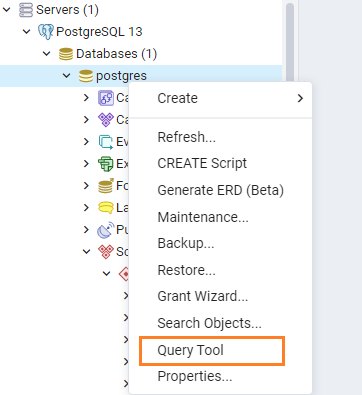Expand the Catalogs tree node
Screen dimensions: 362x395
(86, 119)
